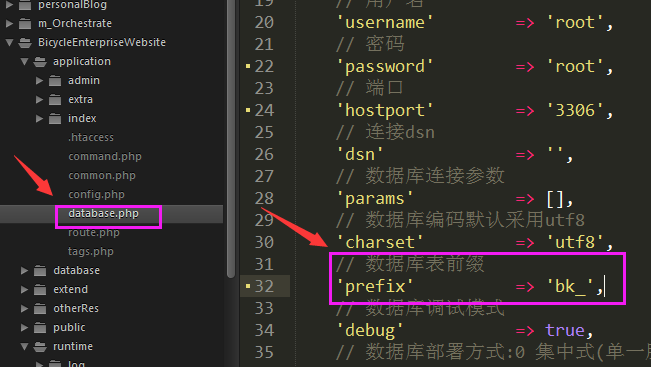The height and width of the screenshot is (367, 651).
Task: Collapse the runtime folder arrow
Action: coord(24,346)
